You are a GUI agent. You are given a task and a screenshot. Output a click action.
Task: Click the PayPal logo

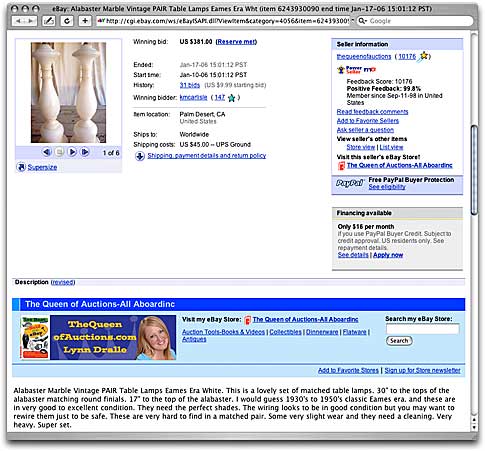[x=349, y=183]
